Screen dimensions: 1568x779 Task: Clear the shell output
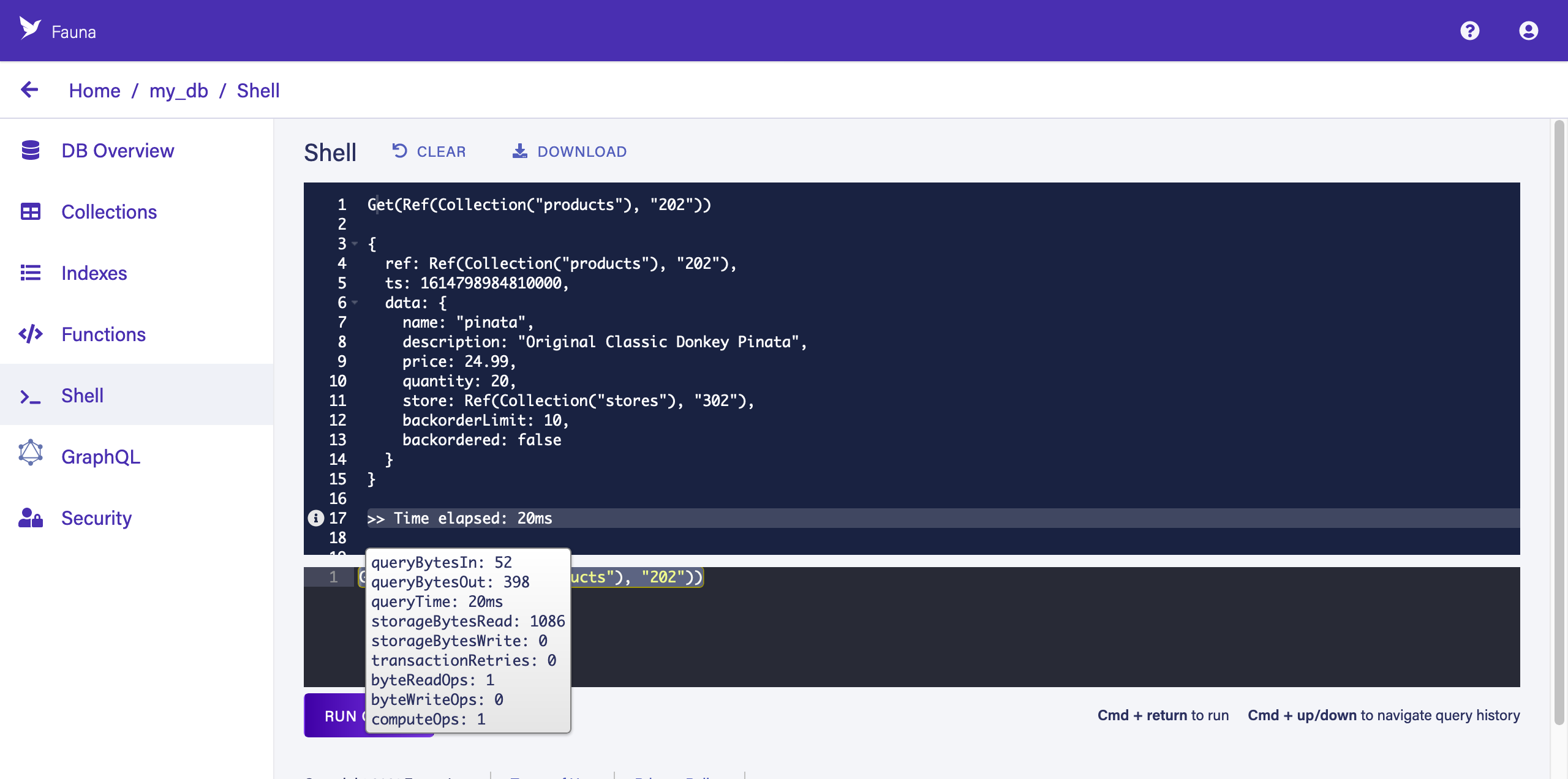tap(429, 151)
